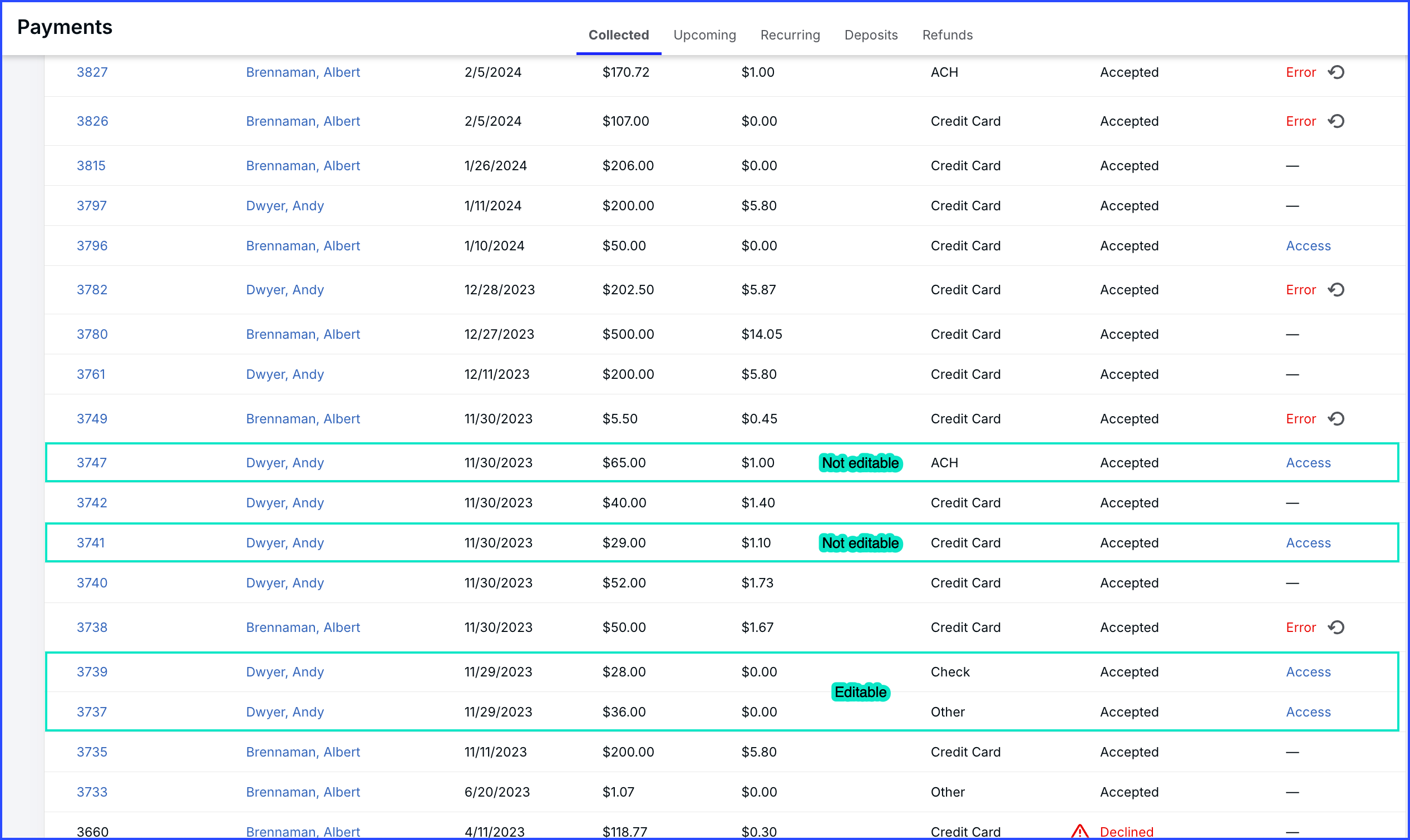Viewport: 1410px width, 840px height.
Task: Click the Check payment method cell
Action: tap(950, 673)
